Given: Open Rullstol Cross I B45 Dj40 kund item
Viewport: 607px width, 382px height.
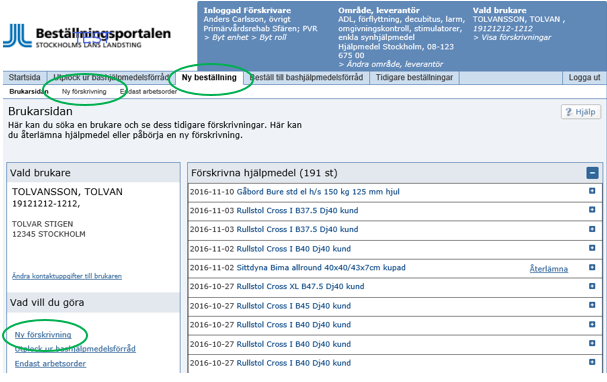Looking at the screenshot, I should click(293, 306).
